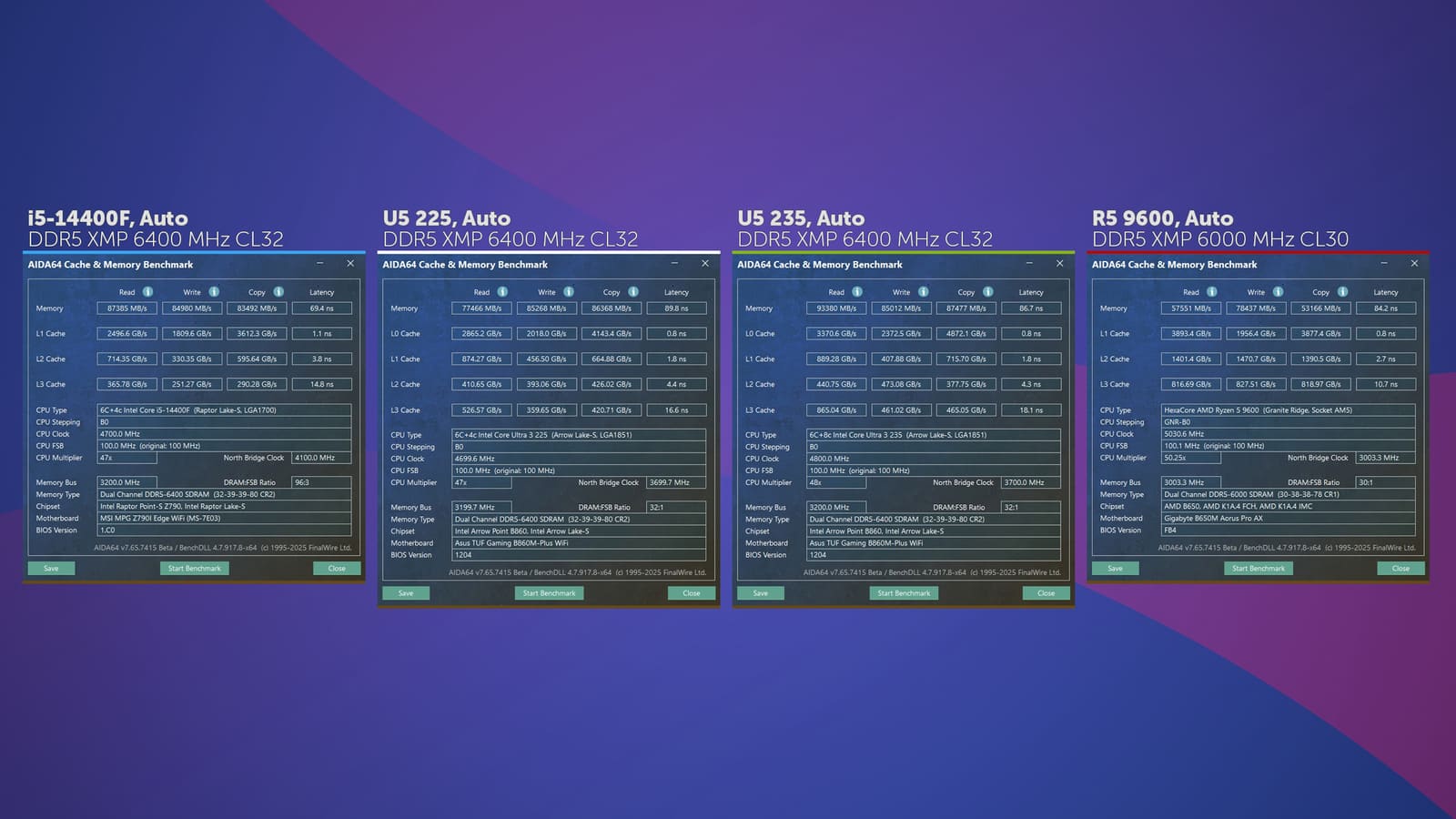
Task: Close the U5 235 window with the title bar X
Action: pos(1059,264)
